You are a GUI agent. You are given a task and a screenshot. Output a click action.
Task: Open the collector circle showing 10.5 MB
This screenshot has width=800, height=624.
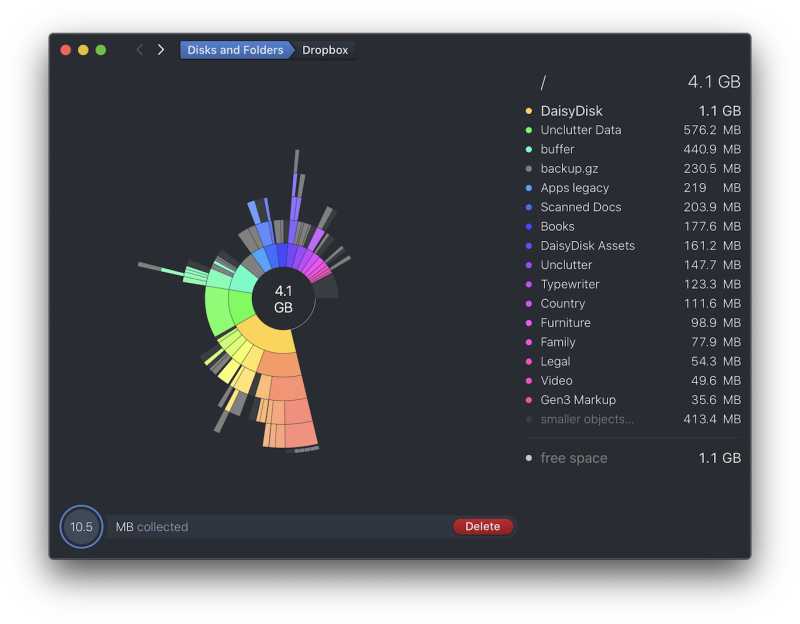click(x=80, y=527)
